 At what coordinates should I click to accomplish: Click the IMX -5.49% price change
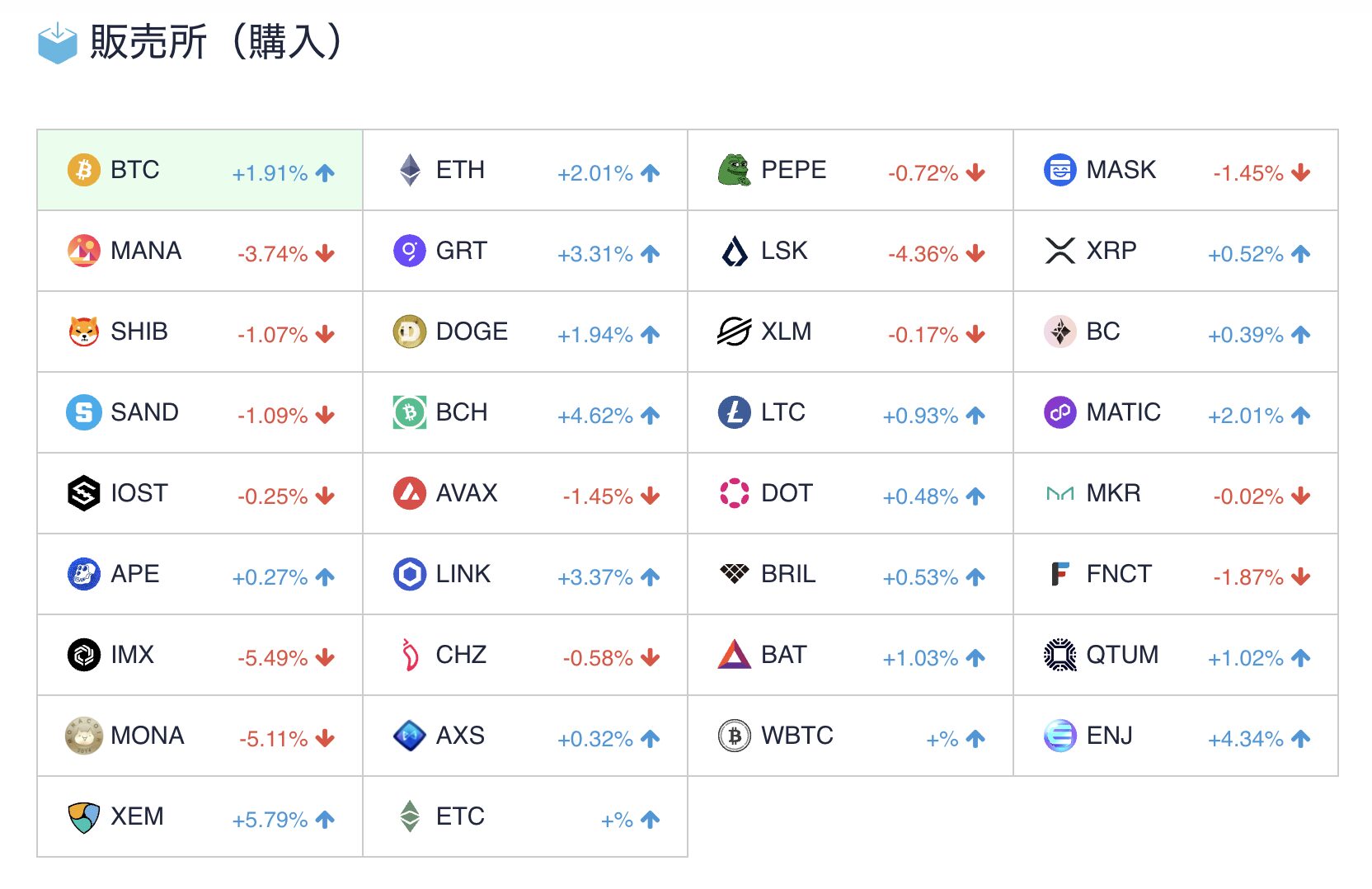(x=273, y=658)
